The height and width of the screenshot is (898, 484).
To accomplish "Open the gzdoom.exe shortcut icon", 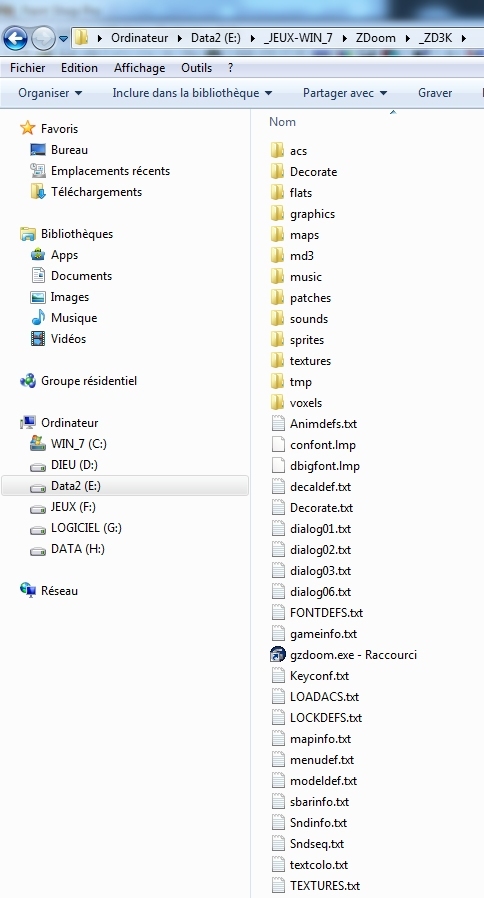I will coord(278,655).
